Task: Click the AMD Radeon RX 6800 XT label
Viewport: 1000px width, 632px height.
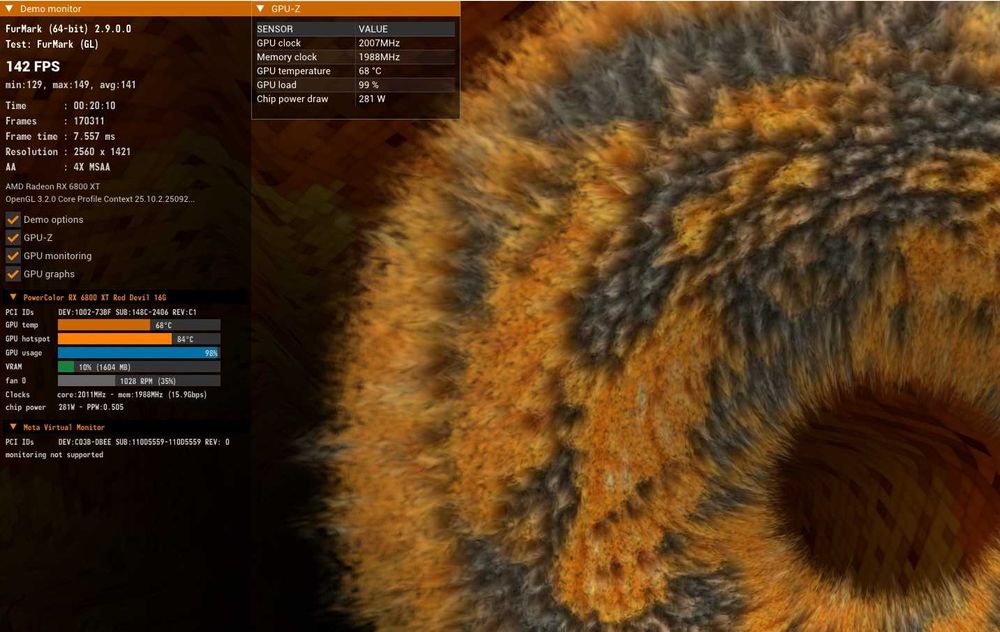Action: [x=53, y=186]
